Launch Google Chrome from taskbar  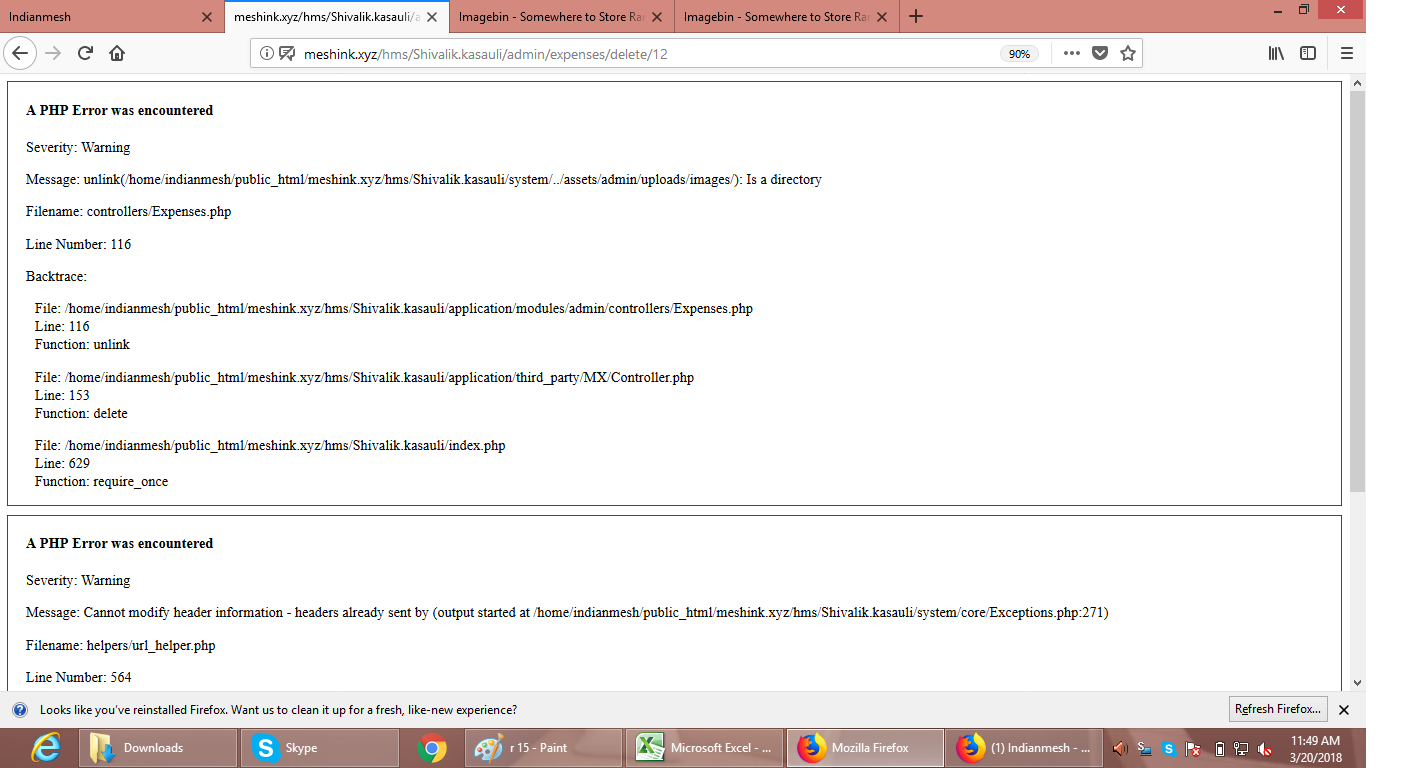(x=432, y=748)
